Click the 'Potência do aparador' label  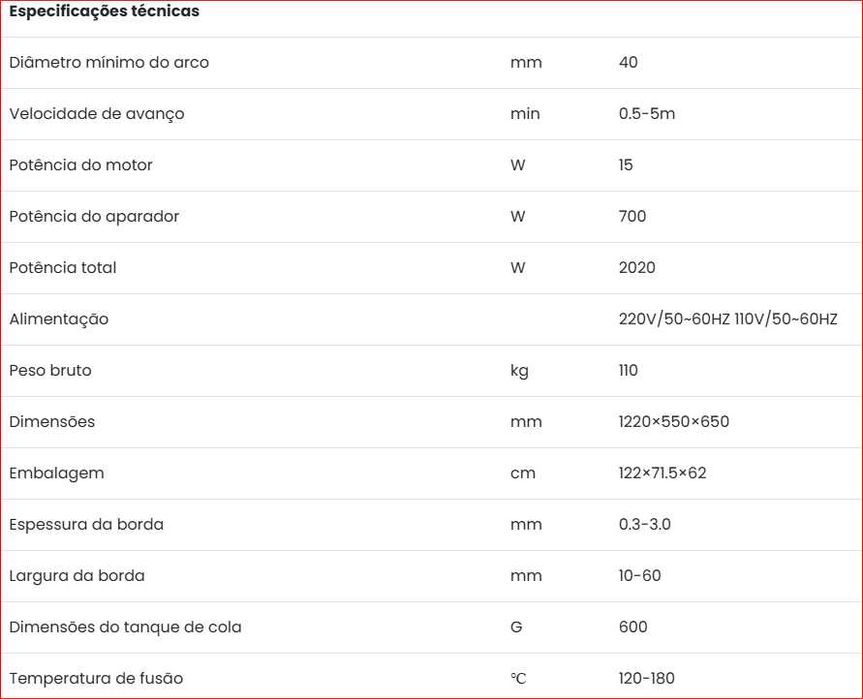(x=94, y=216)
